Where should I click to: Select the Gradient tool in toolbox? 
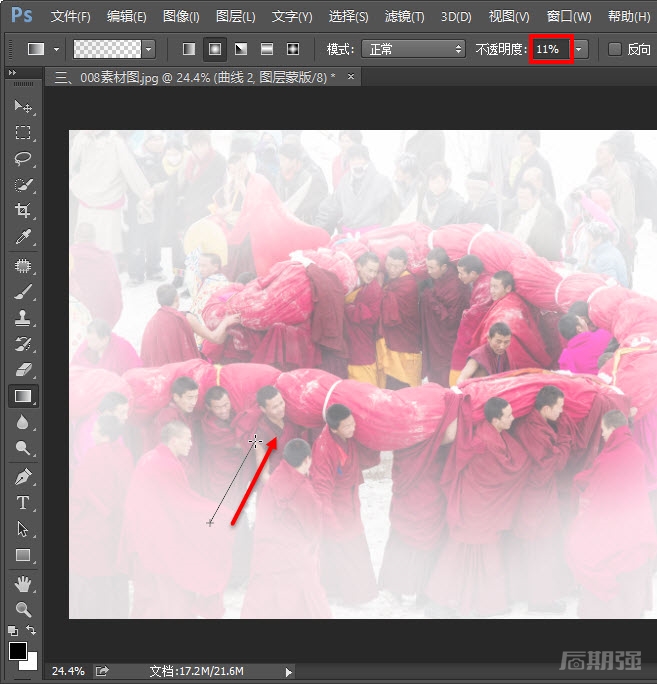pos(23,396)
